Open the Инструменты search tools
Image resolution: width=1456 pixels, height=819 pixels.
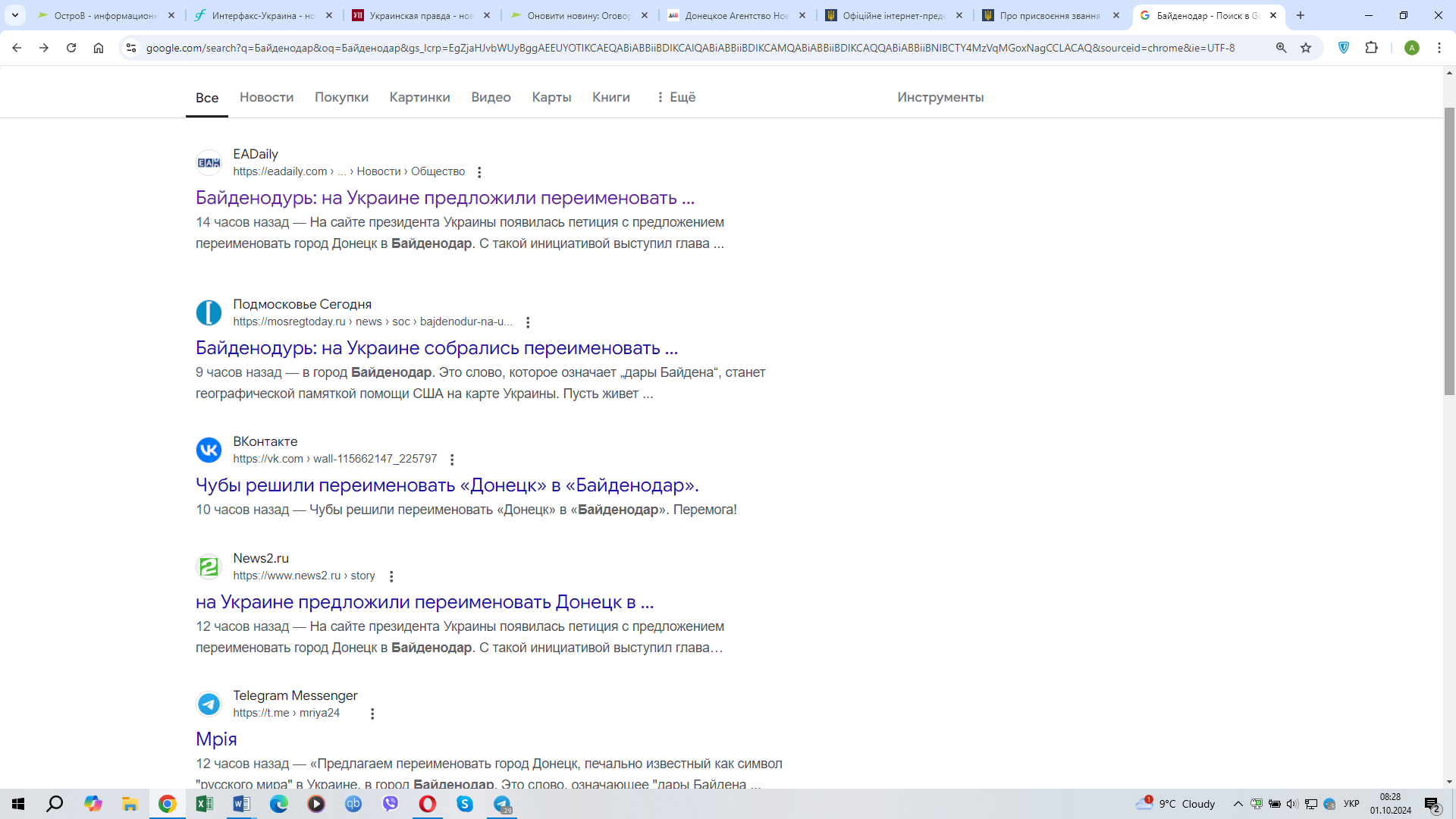coord(940,97)
